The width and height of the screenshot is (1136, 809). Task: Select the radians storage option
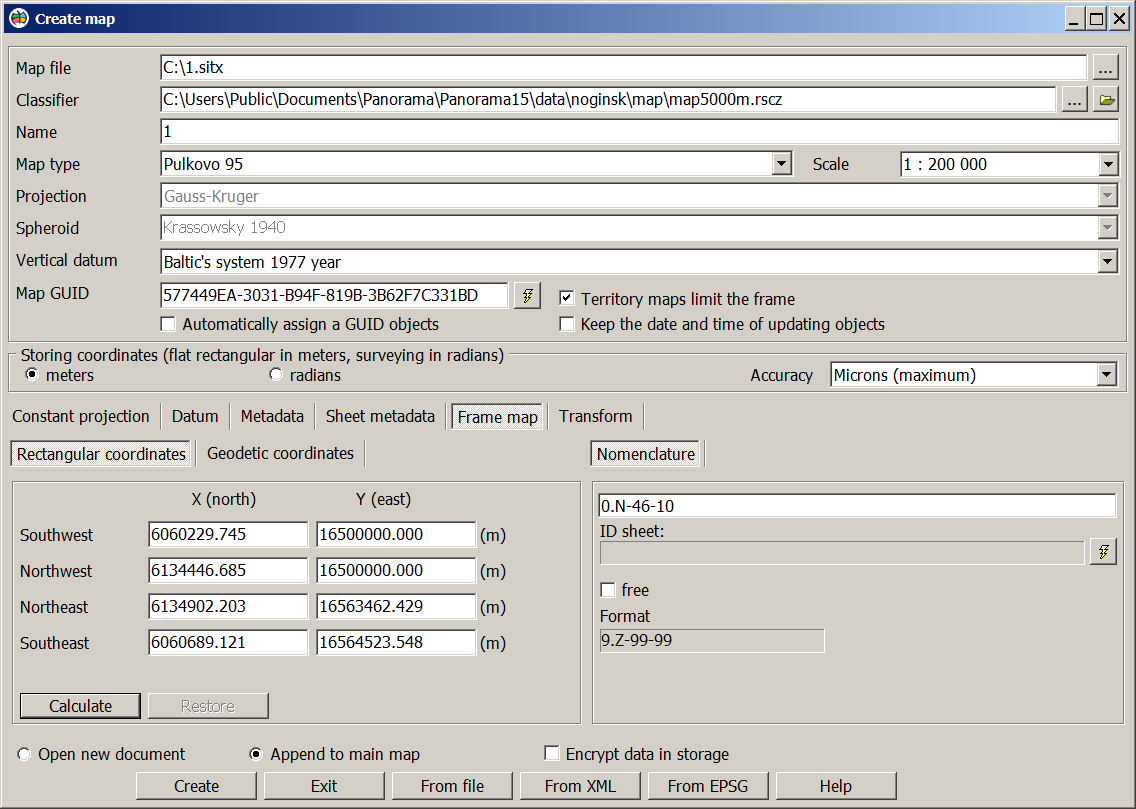pos(276,375)
